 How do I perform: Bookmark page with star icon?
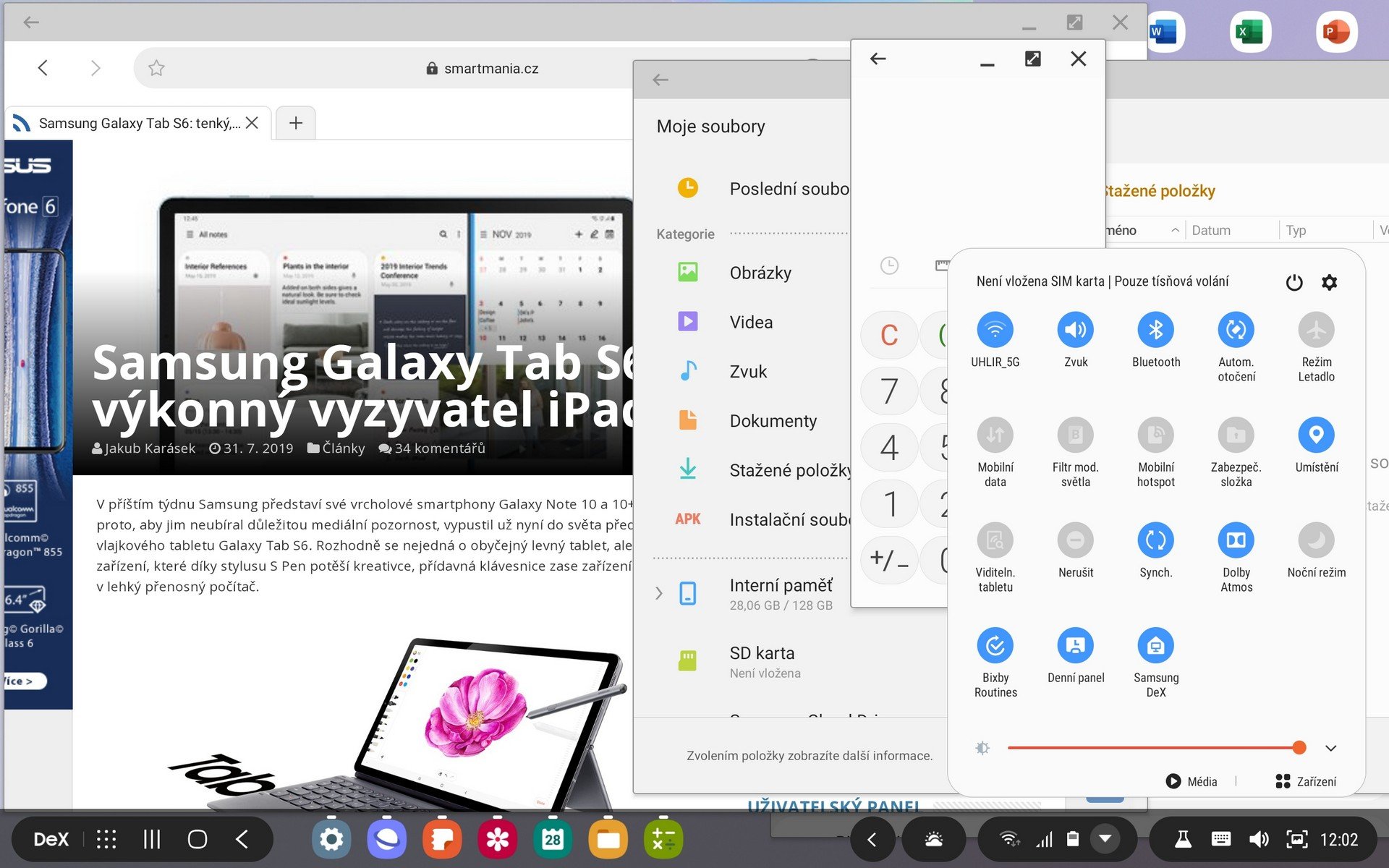[x=156, y=68]
